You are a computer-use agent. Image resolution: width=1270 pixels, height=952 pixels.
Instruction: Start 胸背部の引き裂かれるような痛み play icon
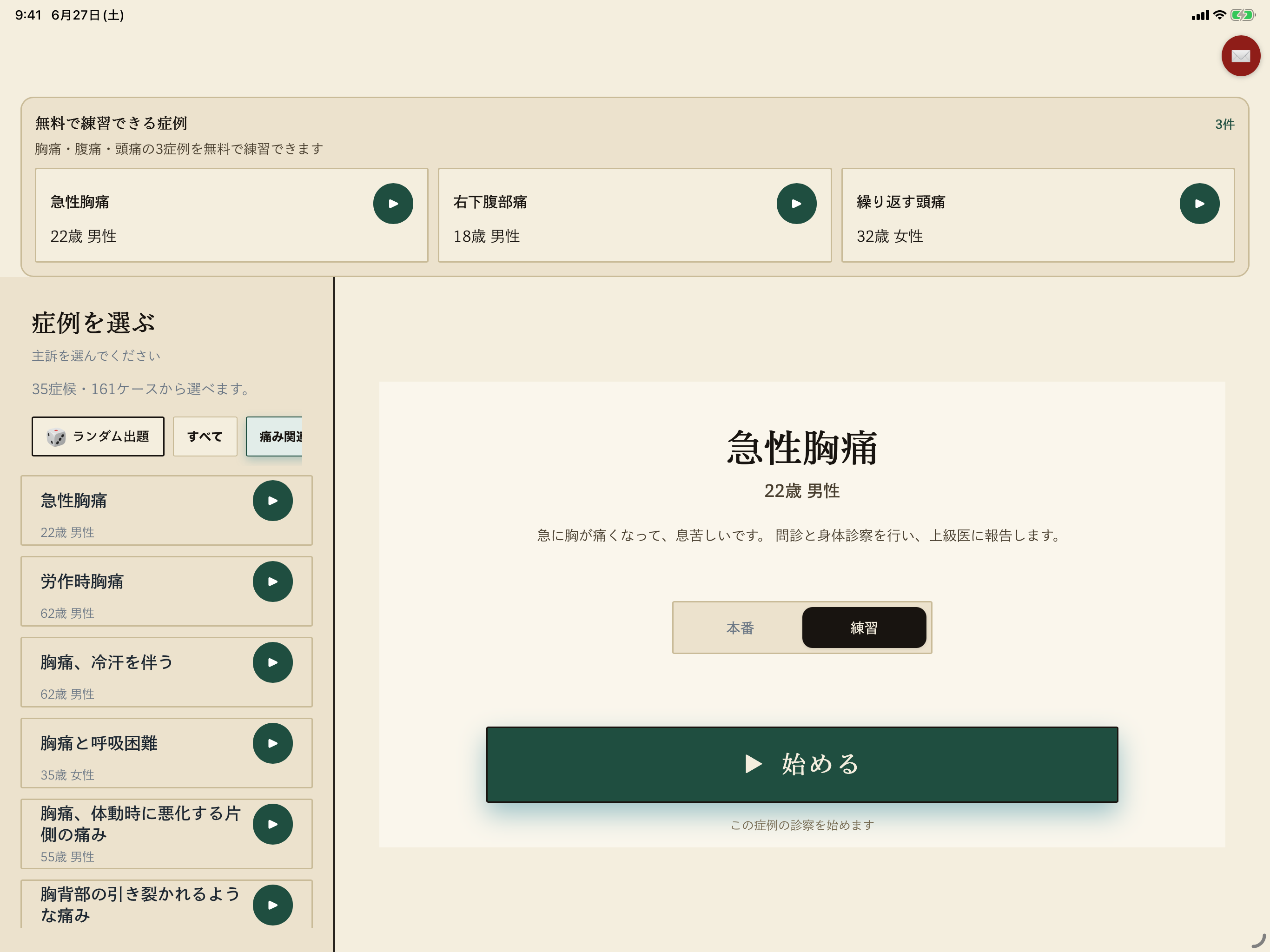tap(273, 905)
